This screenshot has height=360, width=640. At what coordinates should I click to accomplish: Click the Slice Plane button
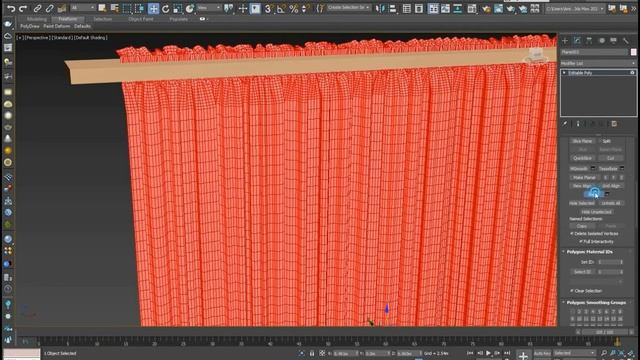(x=582, y=141)
